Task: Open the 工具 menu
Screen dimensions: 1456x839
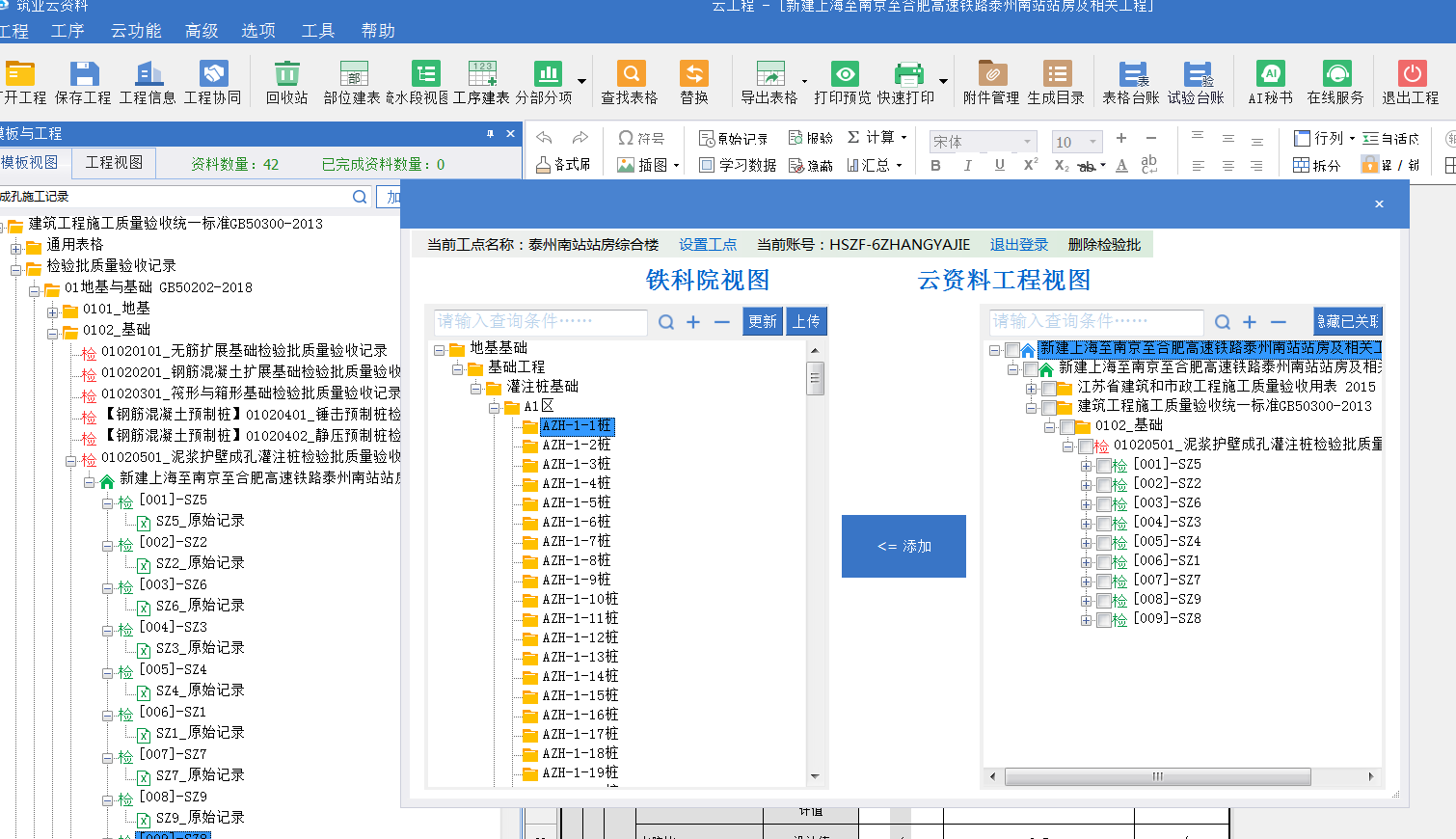Action: pyautogui.click(x=317, y=30)
